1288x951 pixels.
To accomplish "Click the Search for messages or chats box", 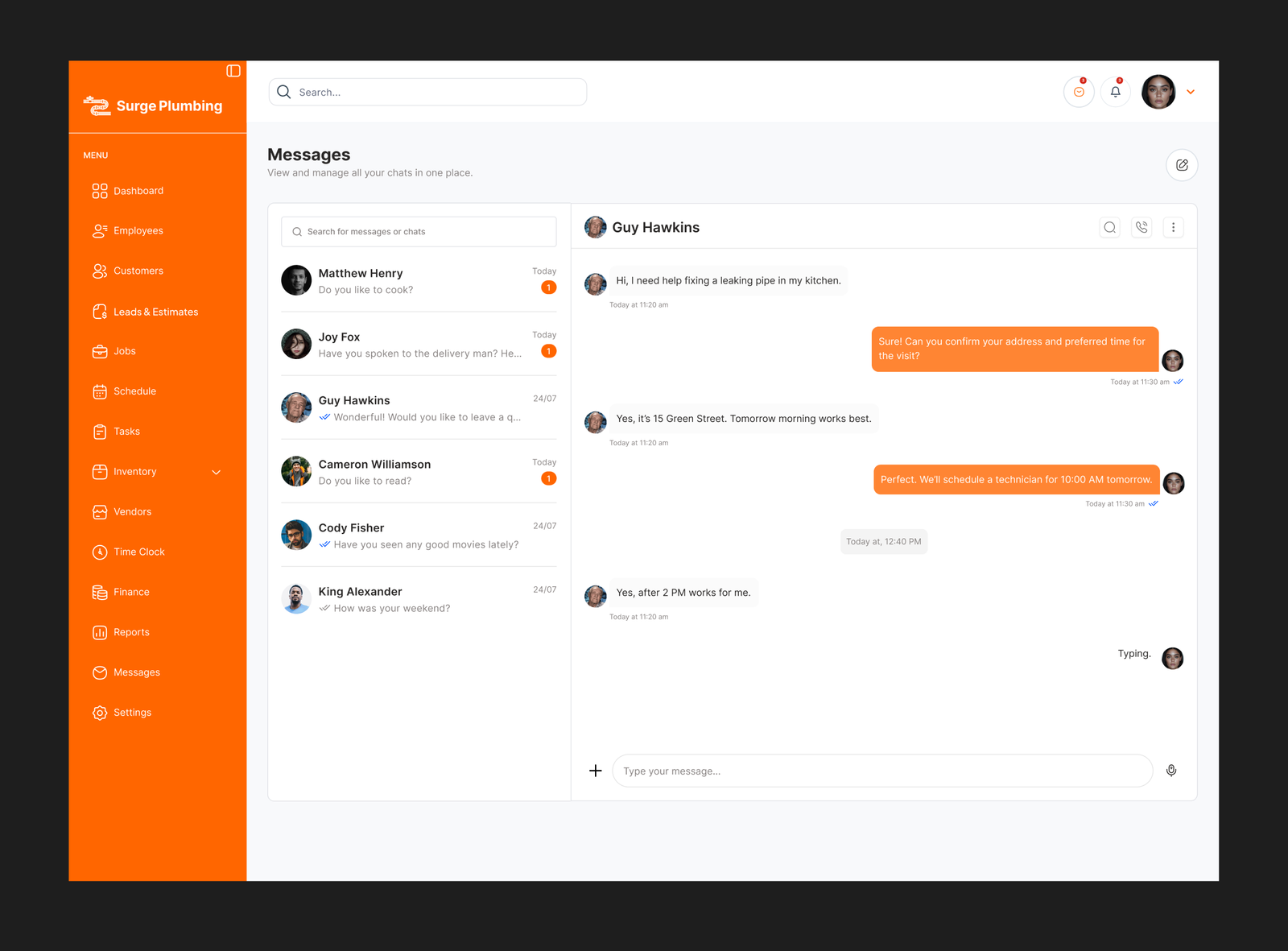I will click(419, 232).
